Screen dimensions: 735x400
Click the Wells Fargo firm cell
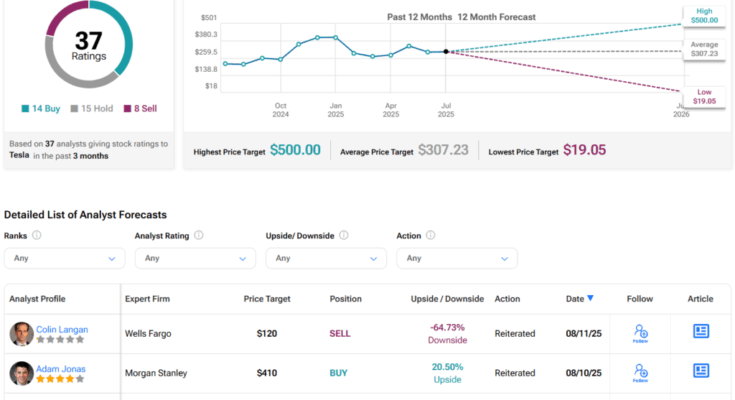point(148,333)
